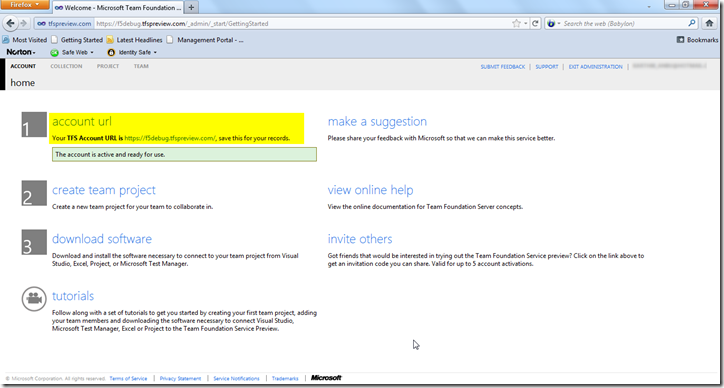Image resolution: width=724 pixels, height=388 pixels.
Task: Click the Reload page icon in address bar
Action: (x=535, y=23)
